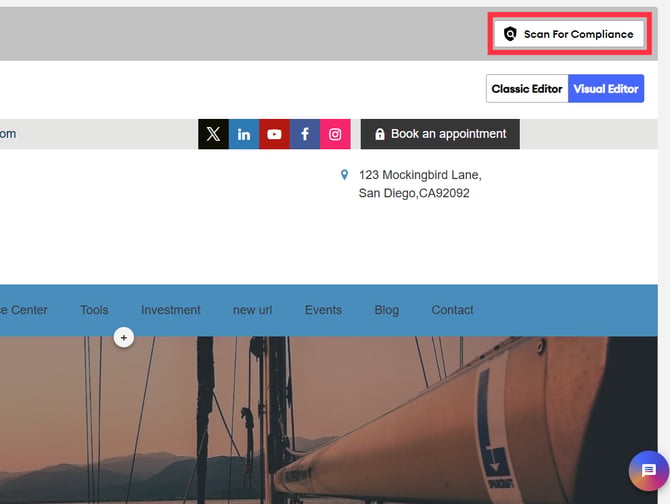Screen dimensions: 670x504
Task: Open the X (Twitter) social icon
Action: (213, 134)
